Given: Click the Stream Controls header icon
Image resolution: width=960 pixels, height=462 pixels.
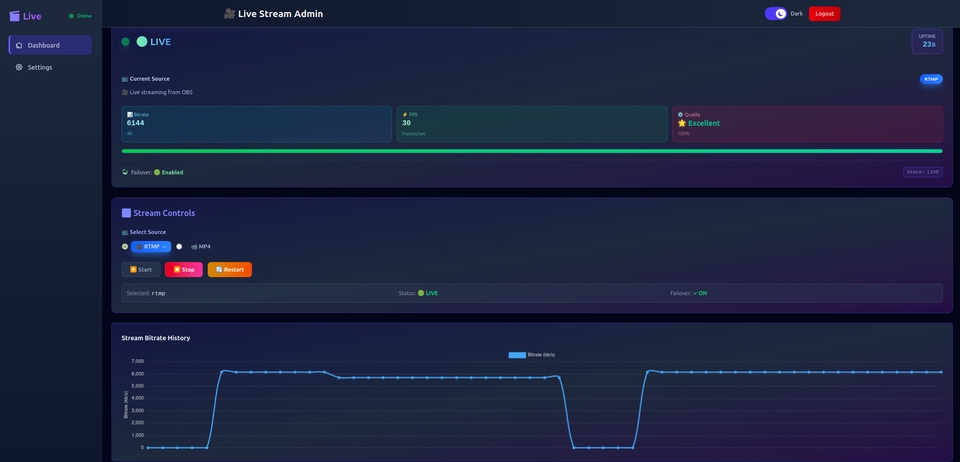Looking at the screenshot, I should tap(126, 213).
